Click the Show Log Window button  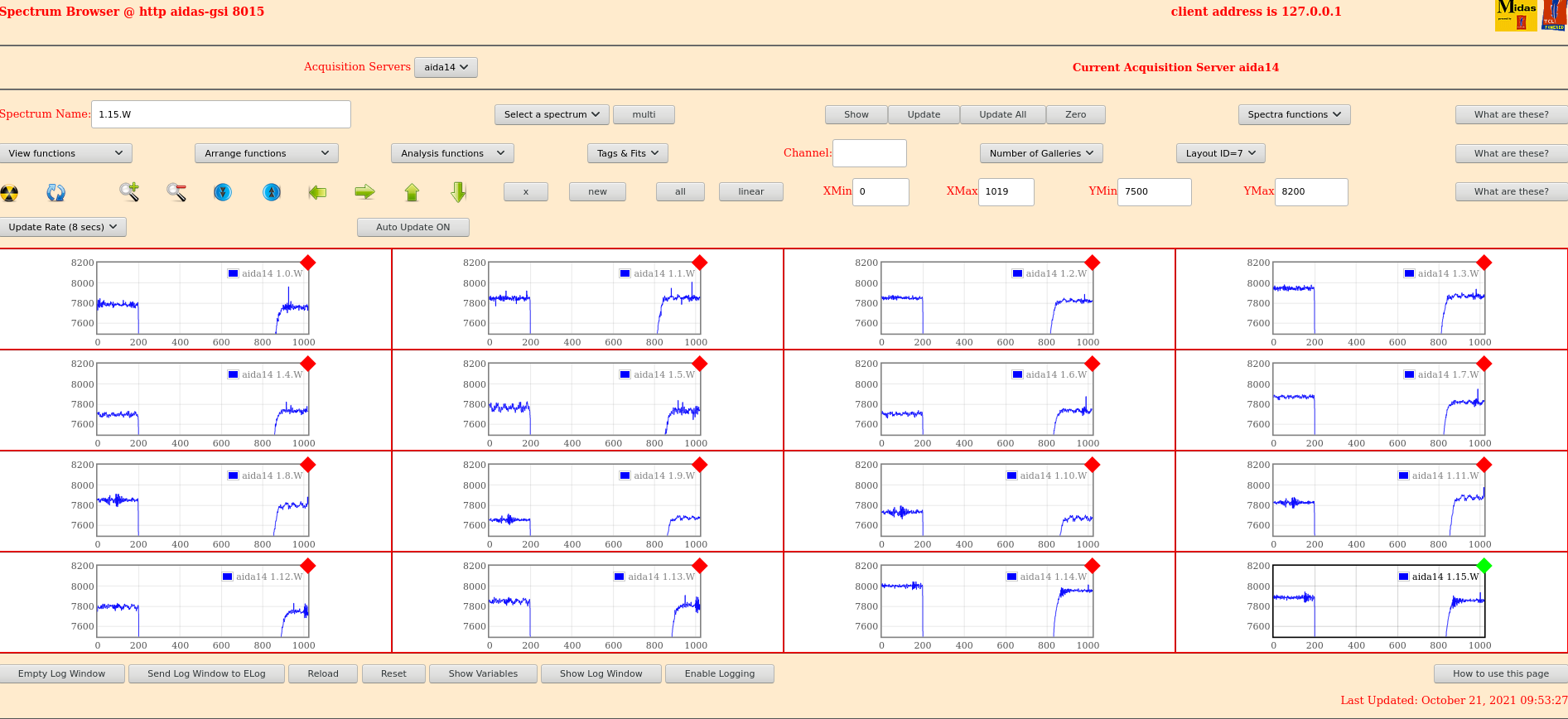601,673
